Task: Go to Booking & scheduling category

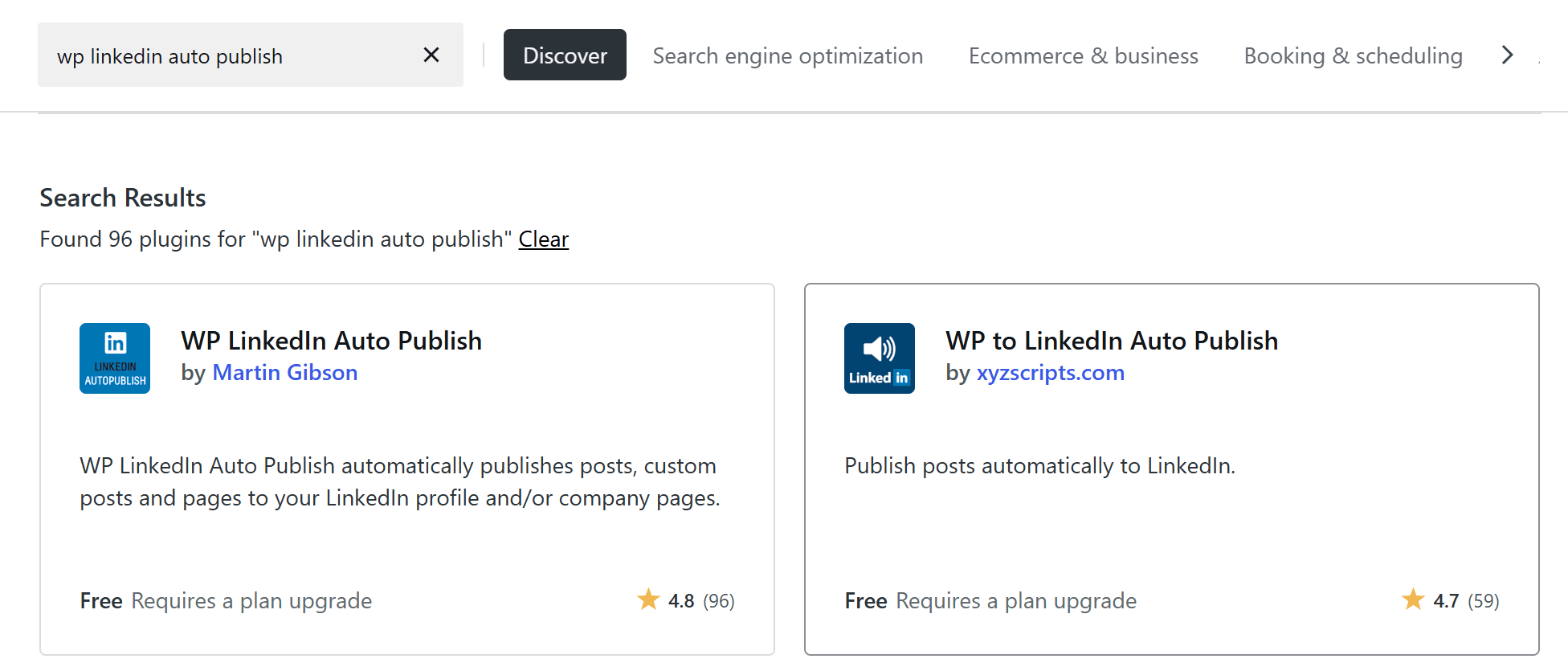Action: [1353, 55]
